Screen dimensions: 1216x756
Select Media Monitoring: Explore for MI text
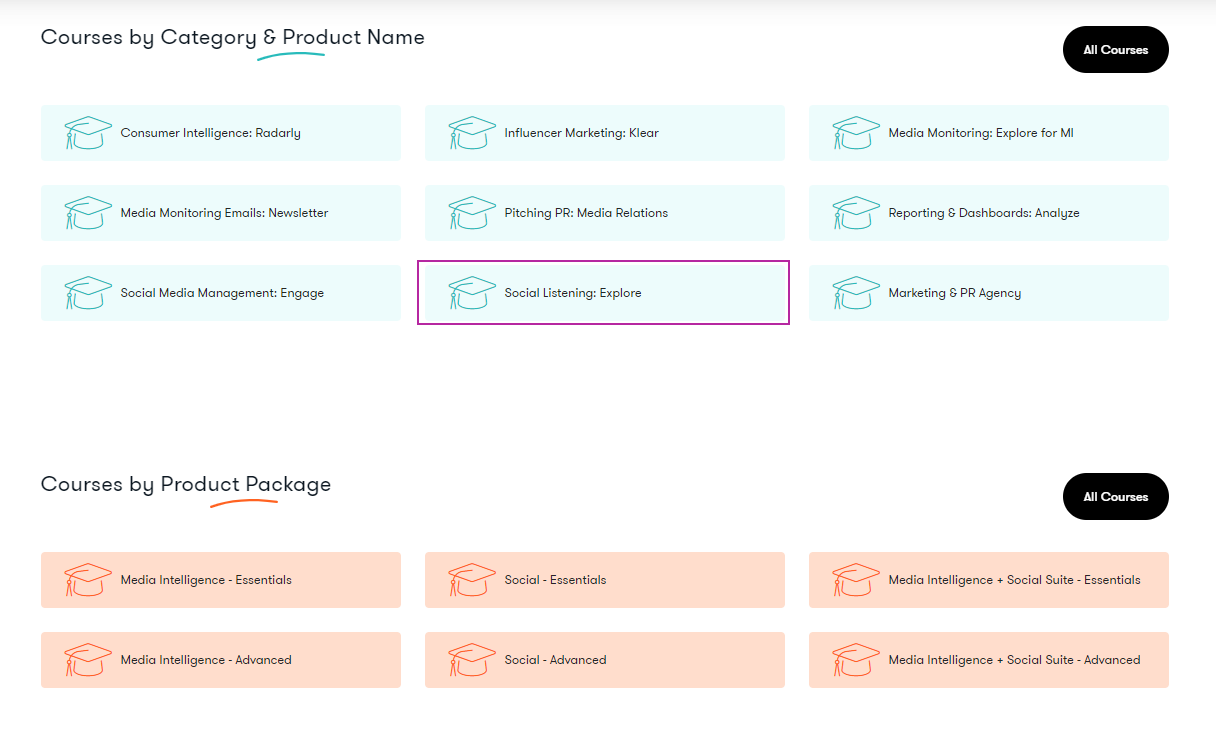pyautogui.click(x=981, y=133)
